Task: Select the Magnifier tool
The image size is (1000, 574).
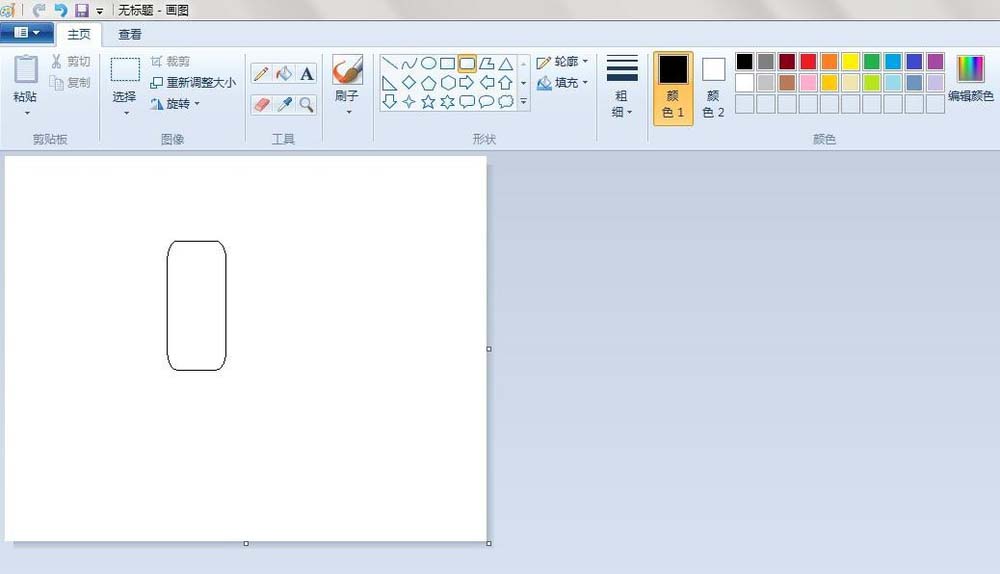Action: [x=307, y=104]
